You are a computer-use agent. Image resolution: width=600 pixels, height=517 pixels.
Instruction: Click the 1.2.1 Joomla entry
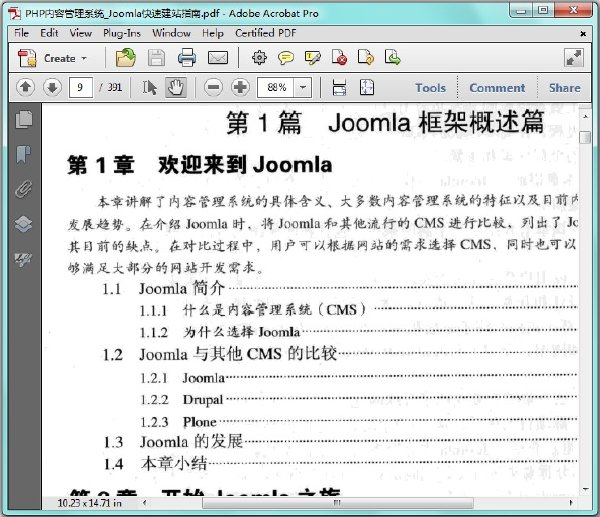click(358, 378)
